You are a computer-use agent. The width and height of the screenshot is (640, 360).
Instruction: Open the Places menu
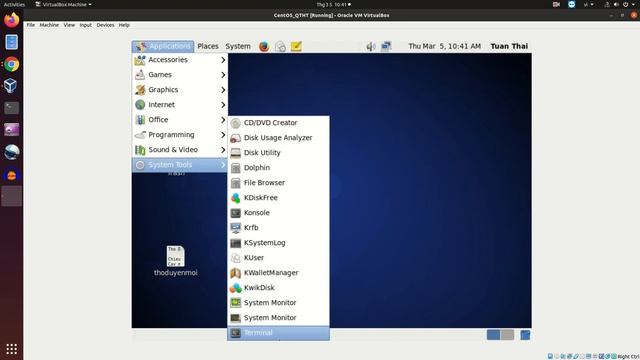(208, 47)
